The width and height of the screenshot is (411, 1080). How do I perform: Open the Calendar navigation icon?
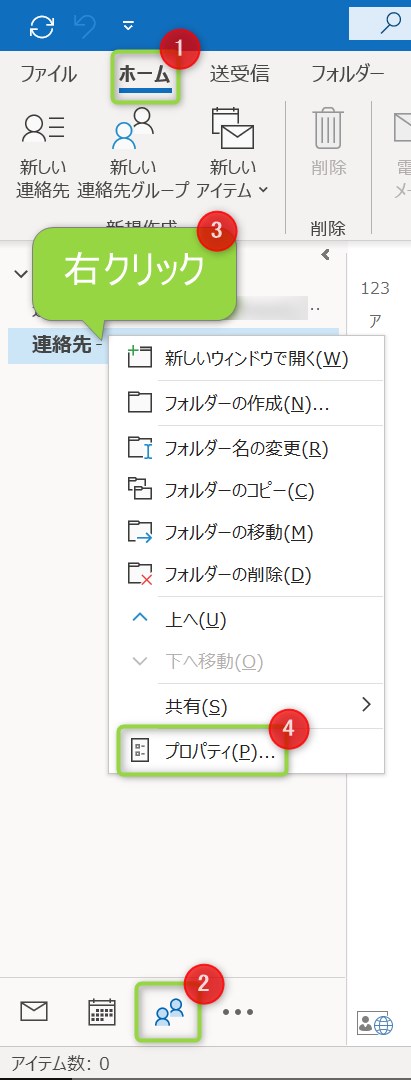(103, 1011)
